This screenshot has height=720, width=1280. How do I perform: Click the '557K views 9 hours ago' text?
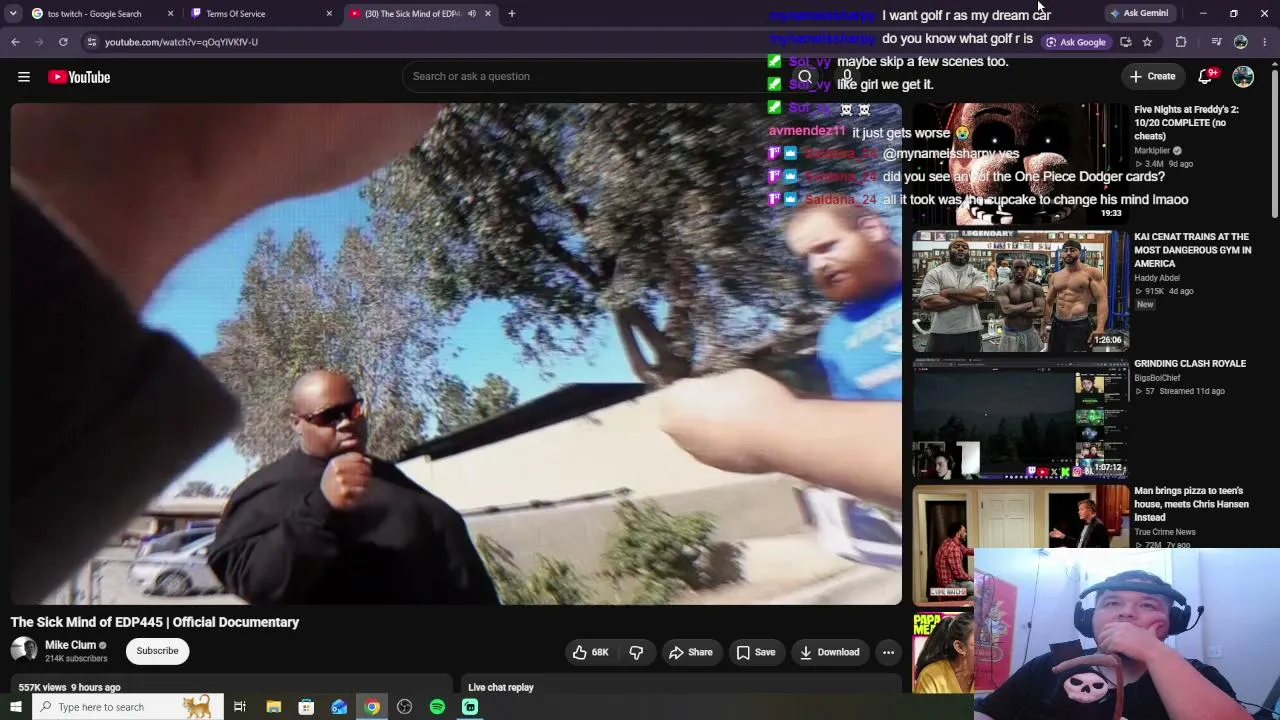[x=69, y=687]
